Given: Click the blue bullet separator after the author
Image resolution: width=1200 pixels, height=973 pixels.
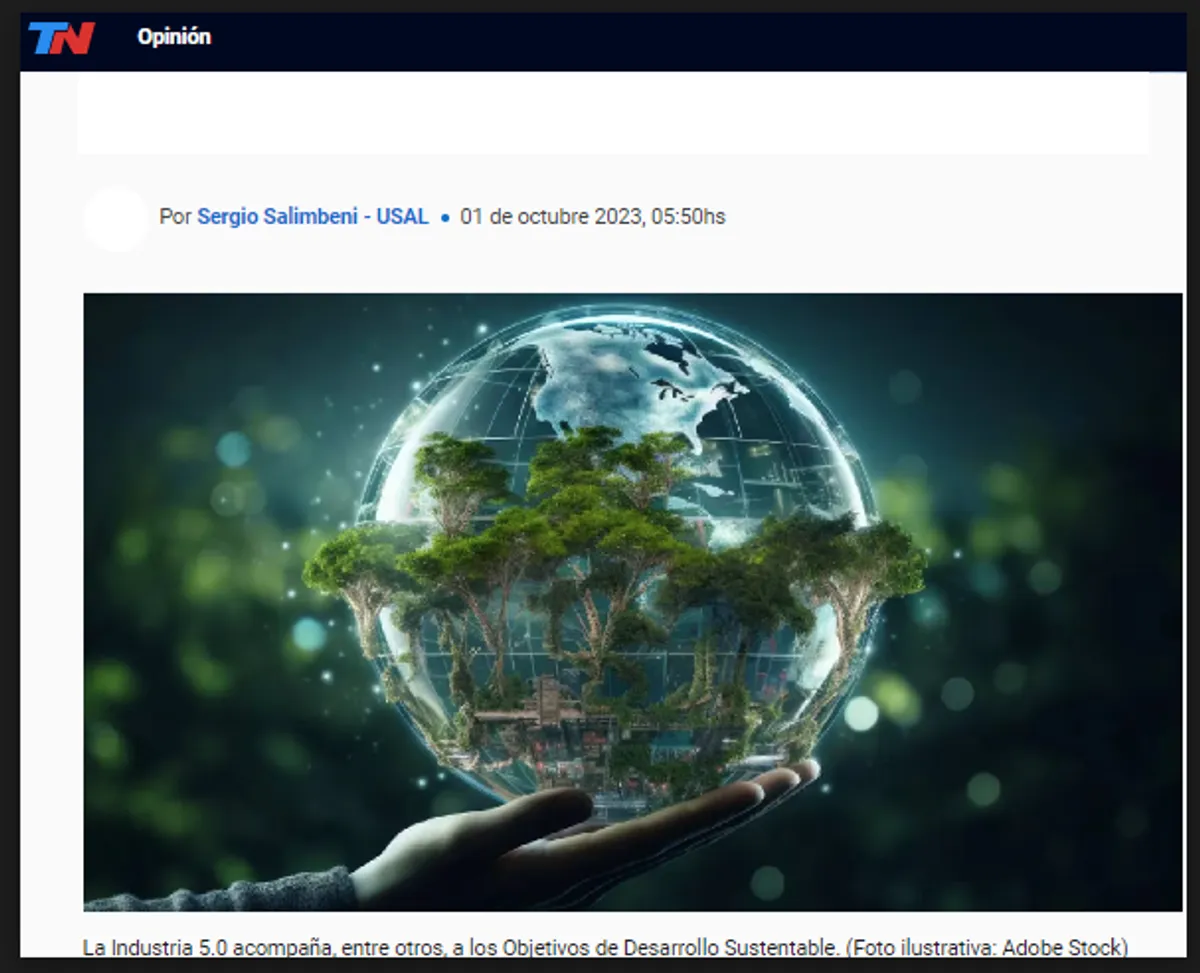Looking at the screenshot, I should [x=443, y=217].
